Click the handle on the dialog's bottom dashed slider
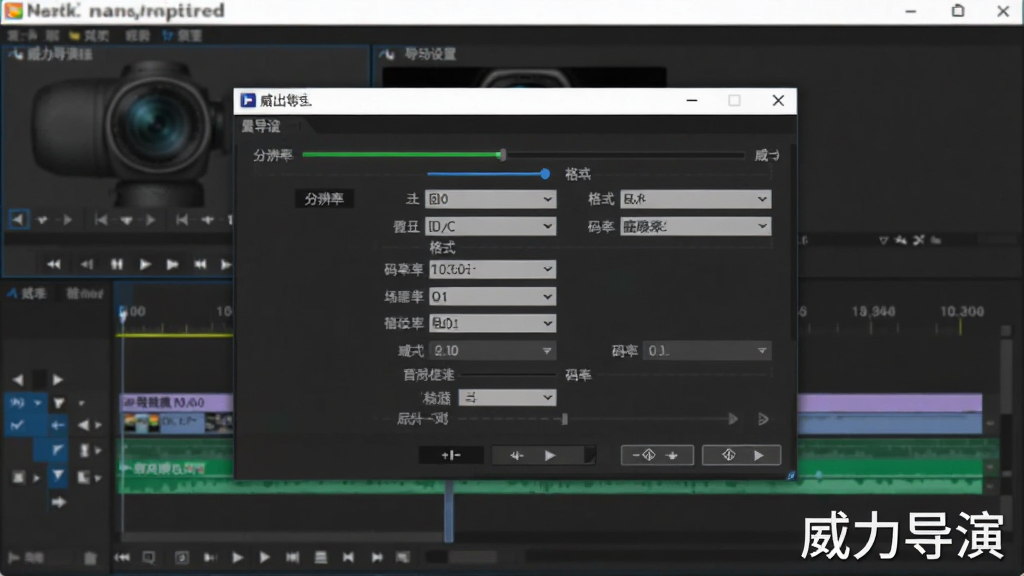Viewport: 1024px width, 576px height. click(564, 419)
